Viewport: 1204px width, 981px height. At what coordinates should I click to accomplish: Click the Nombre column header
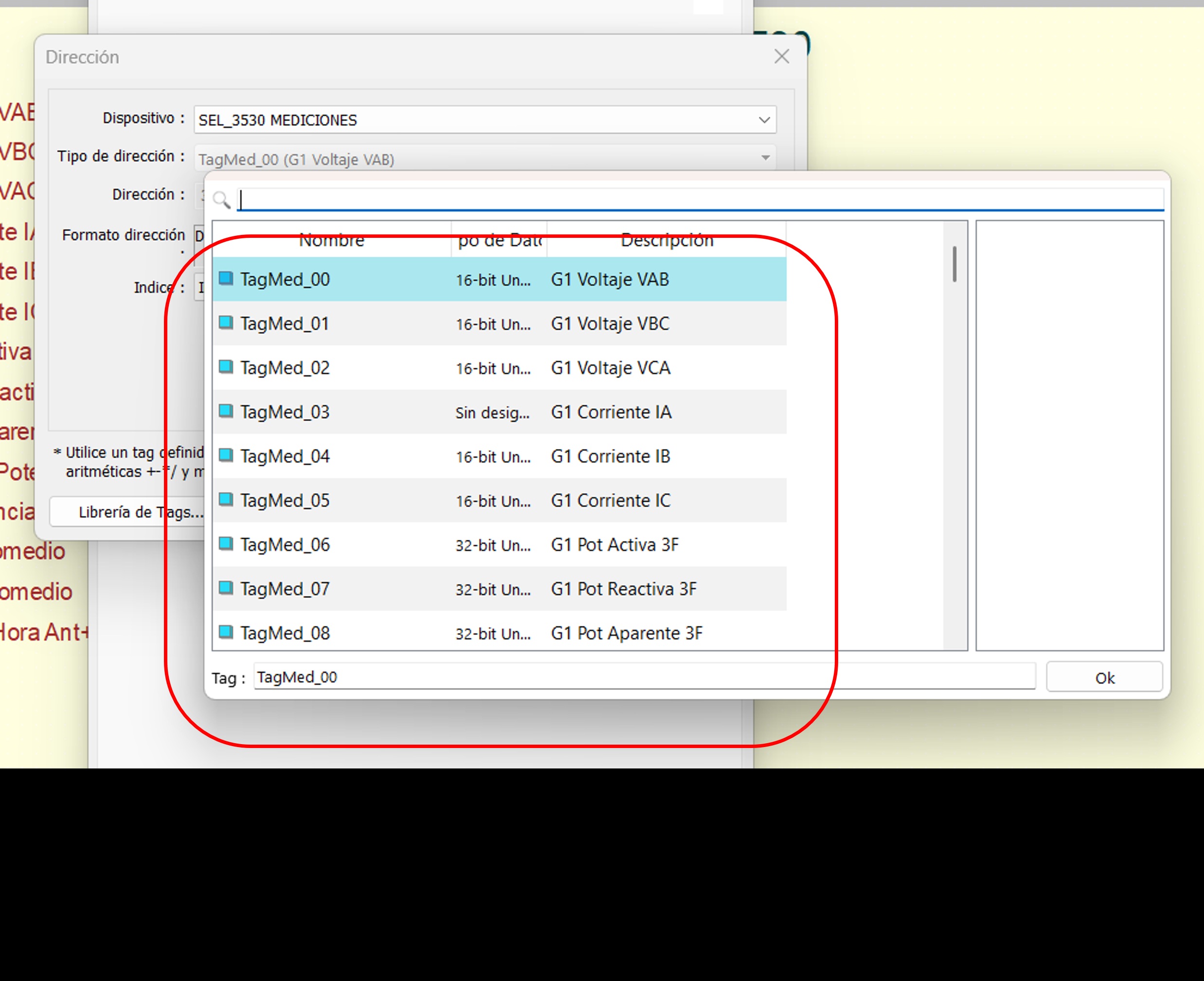pos(331,240)
